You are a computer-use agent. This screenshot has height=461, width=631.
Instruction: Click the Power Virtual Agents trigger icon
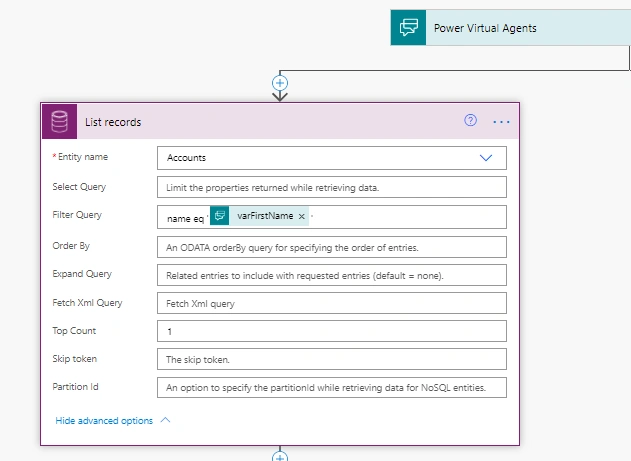point(408,28)
